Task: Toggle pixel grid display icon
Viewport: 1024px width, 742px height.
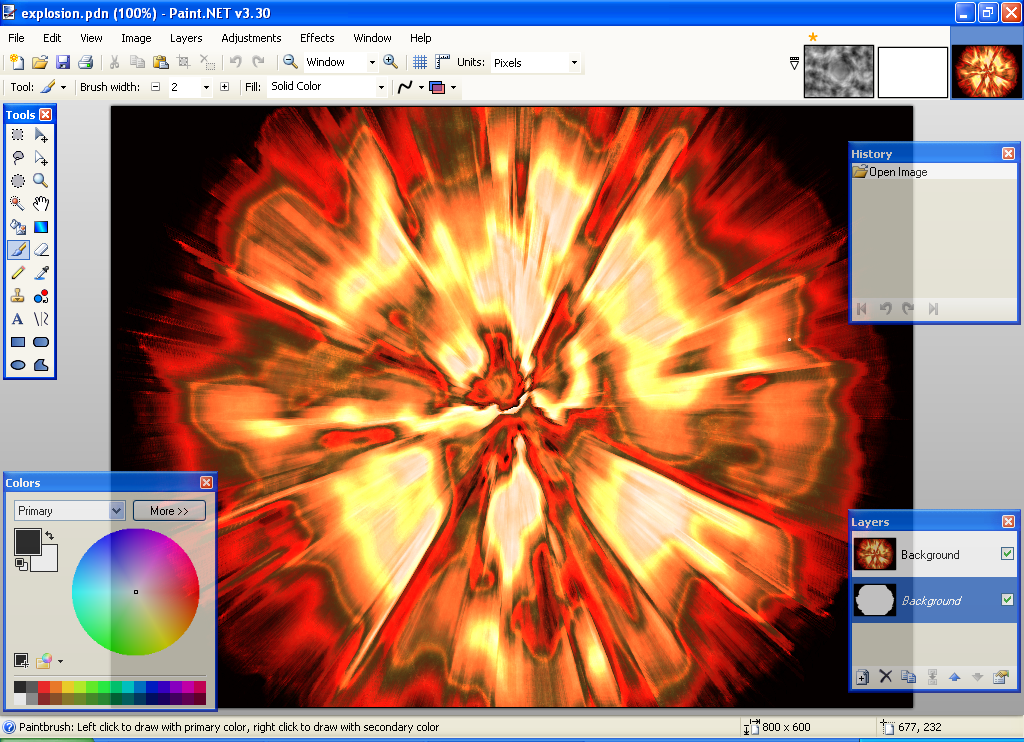Action: pyautogui.click(x=420, y=62)
